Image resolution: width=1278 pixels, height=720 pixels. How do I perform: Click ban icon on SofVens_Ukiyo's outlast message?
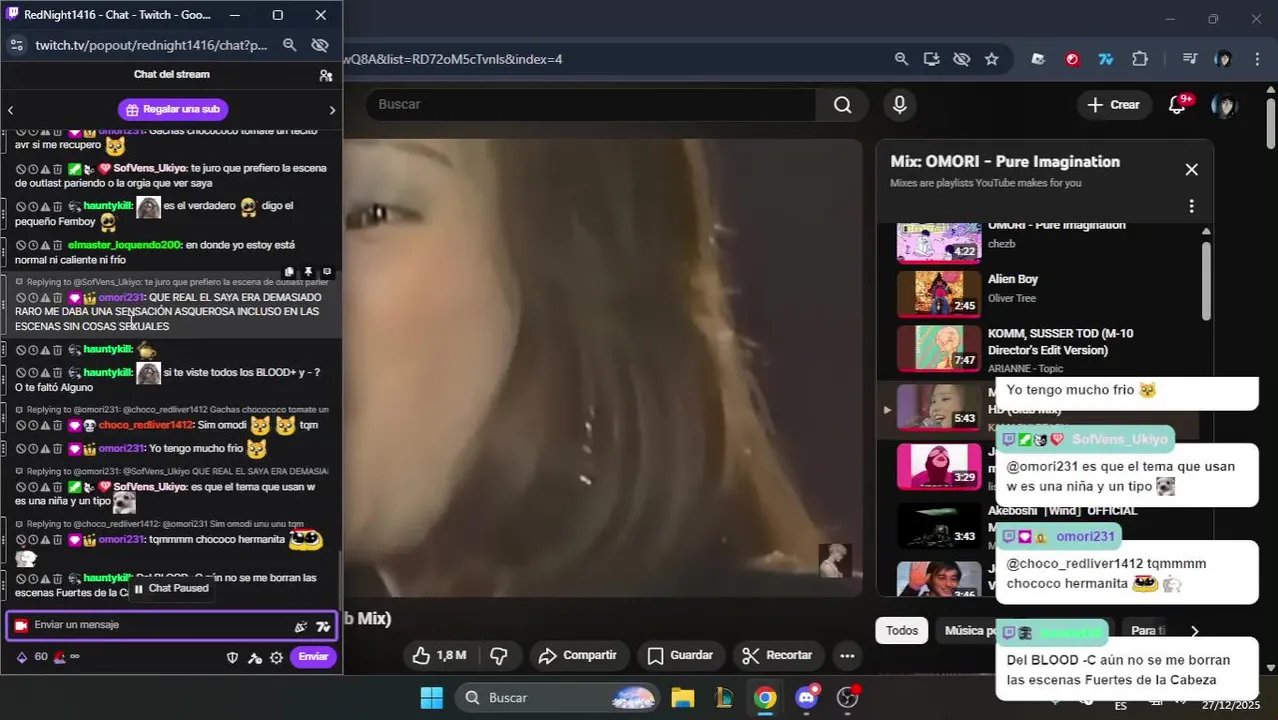pos(20,169)
